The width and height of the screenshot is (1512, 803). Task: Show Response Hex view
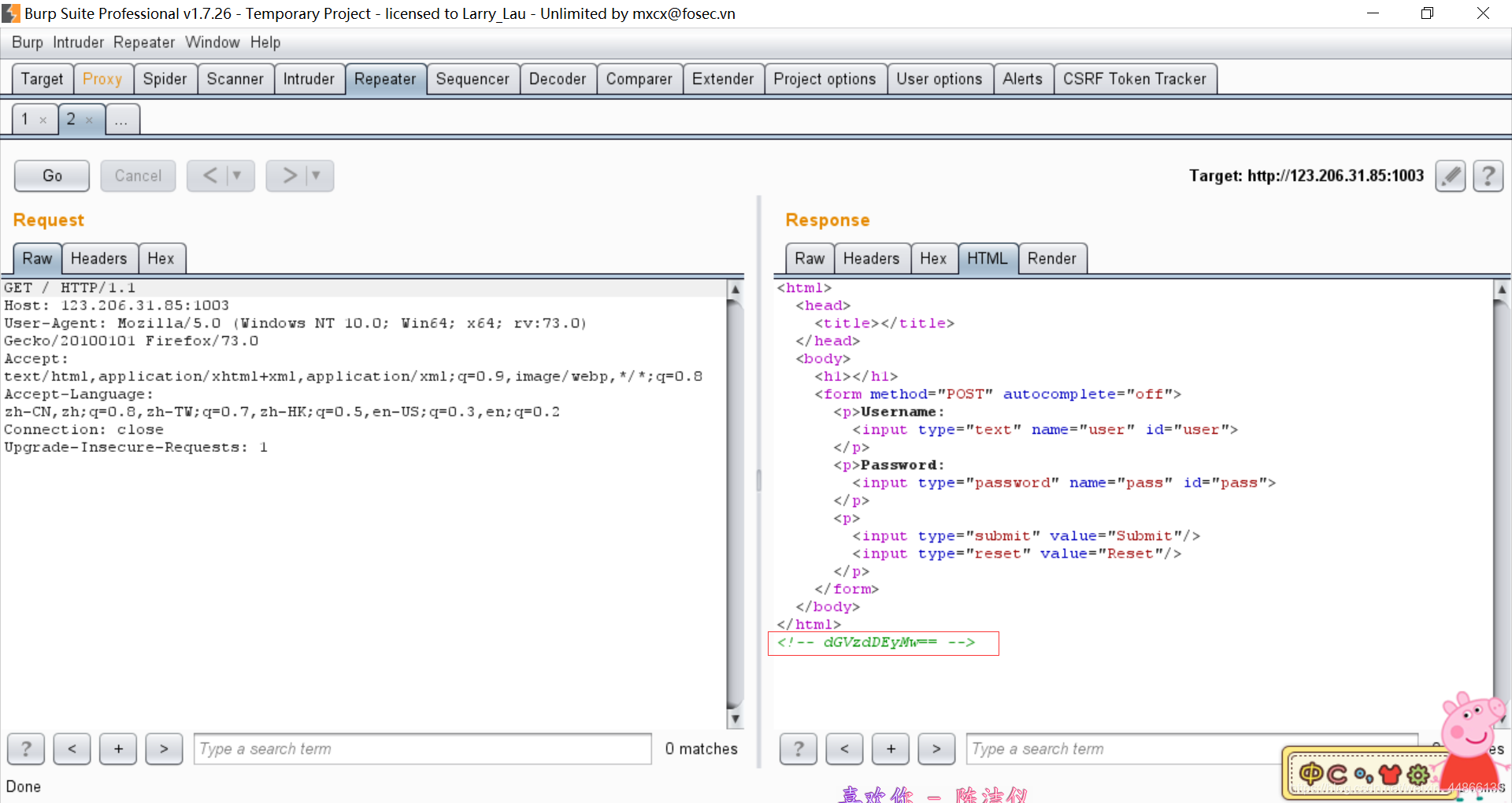(x=933, y=258)
